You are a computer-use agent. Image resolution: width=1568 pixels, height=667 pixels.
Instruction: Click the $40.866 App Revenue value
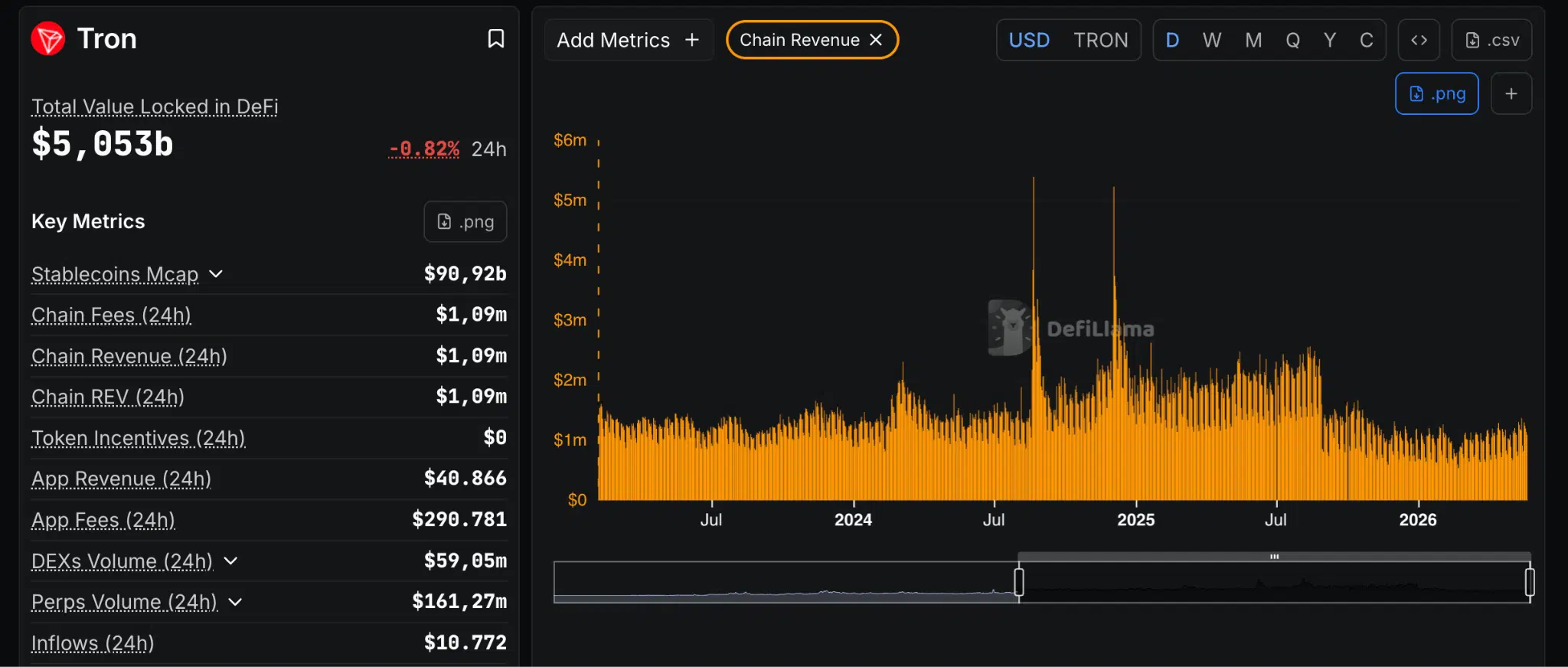pyautogui.click(x=465, y=479)
